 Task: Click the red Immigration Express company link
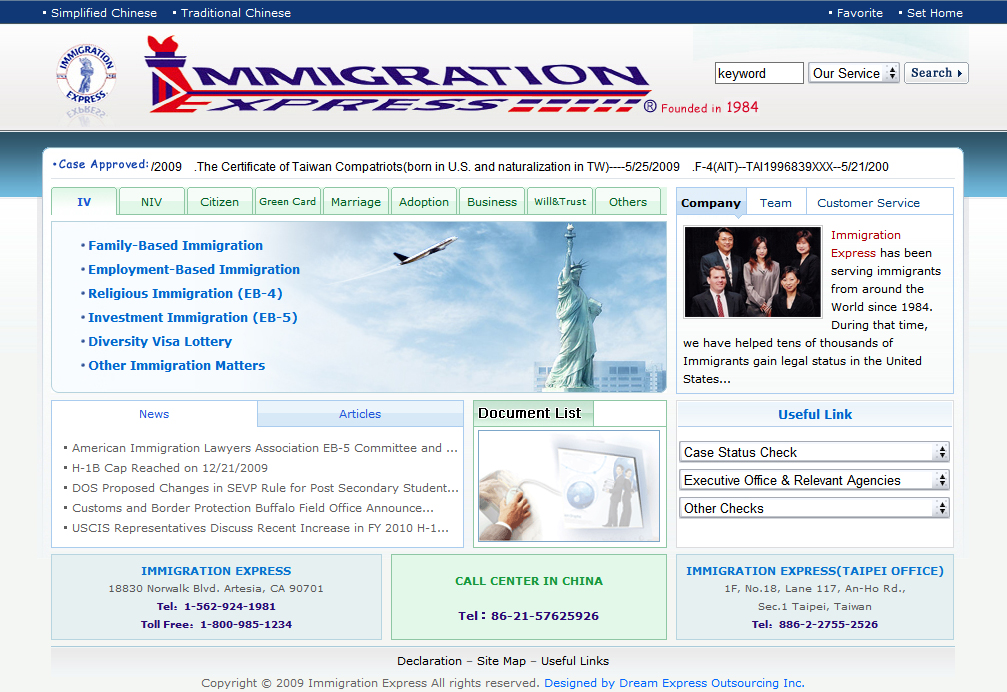[x=865, y=244]
